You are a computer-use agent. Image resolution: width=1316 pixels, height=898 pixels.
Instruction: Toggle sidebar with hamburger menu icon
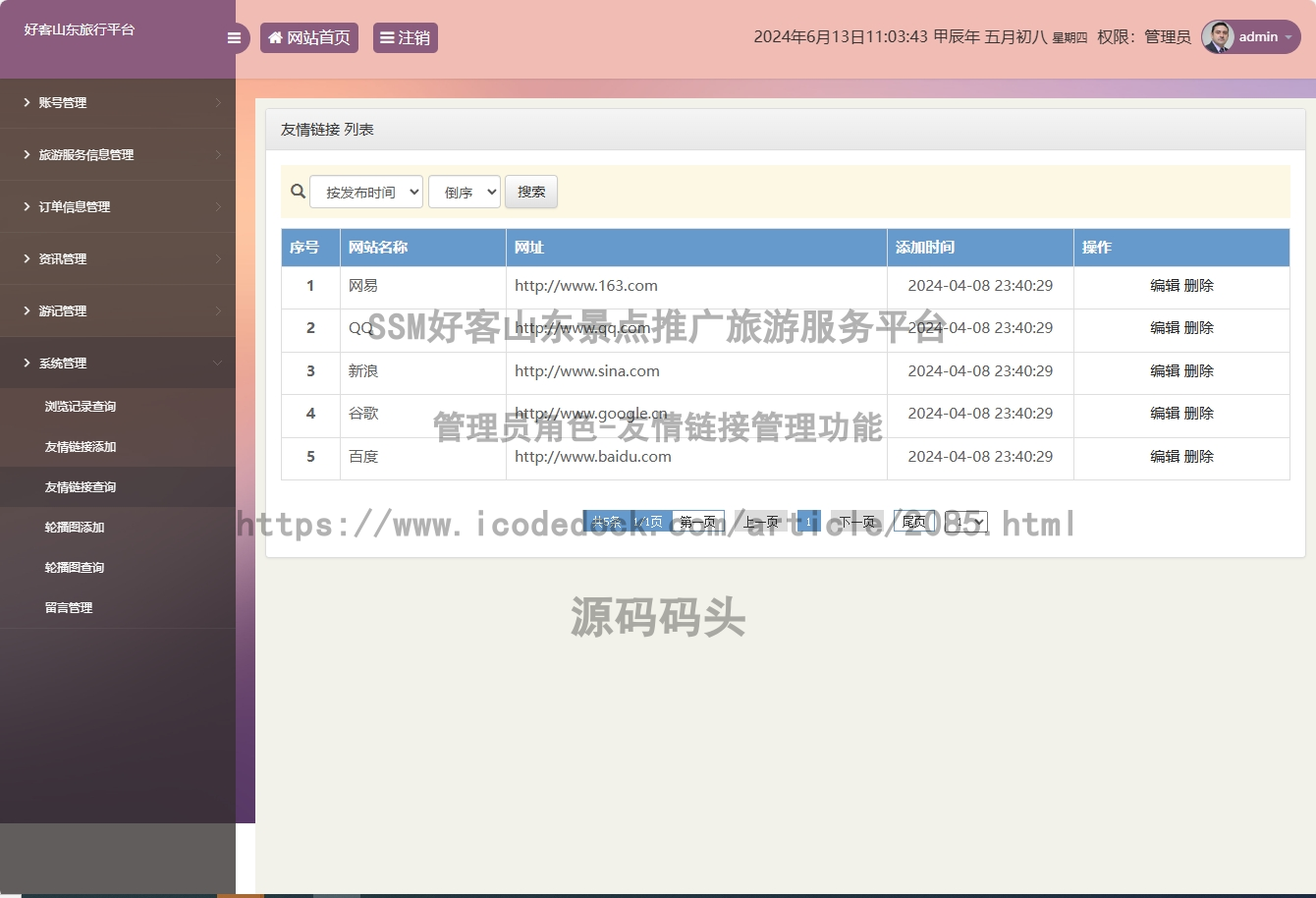tap(234, 38)
